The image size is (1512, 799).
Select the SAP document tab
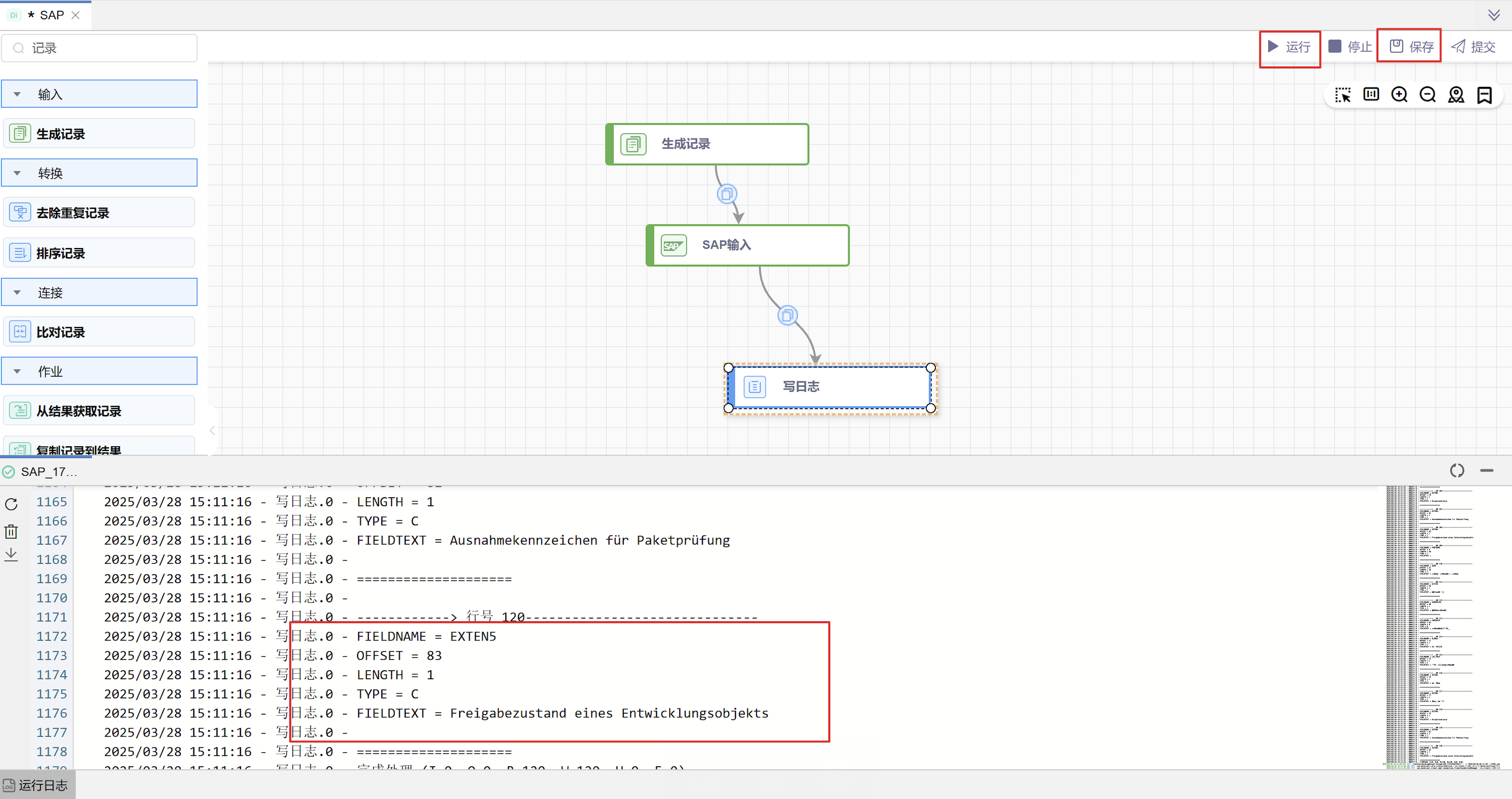click(51, 15)
